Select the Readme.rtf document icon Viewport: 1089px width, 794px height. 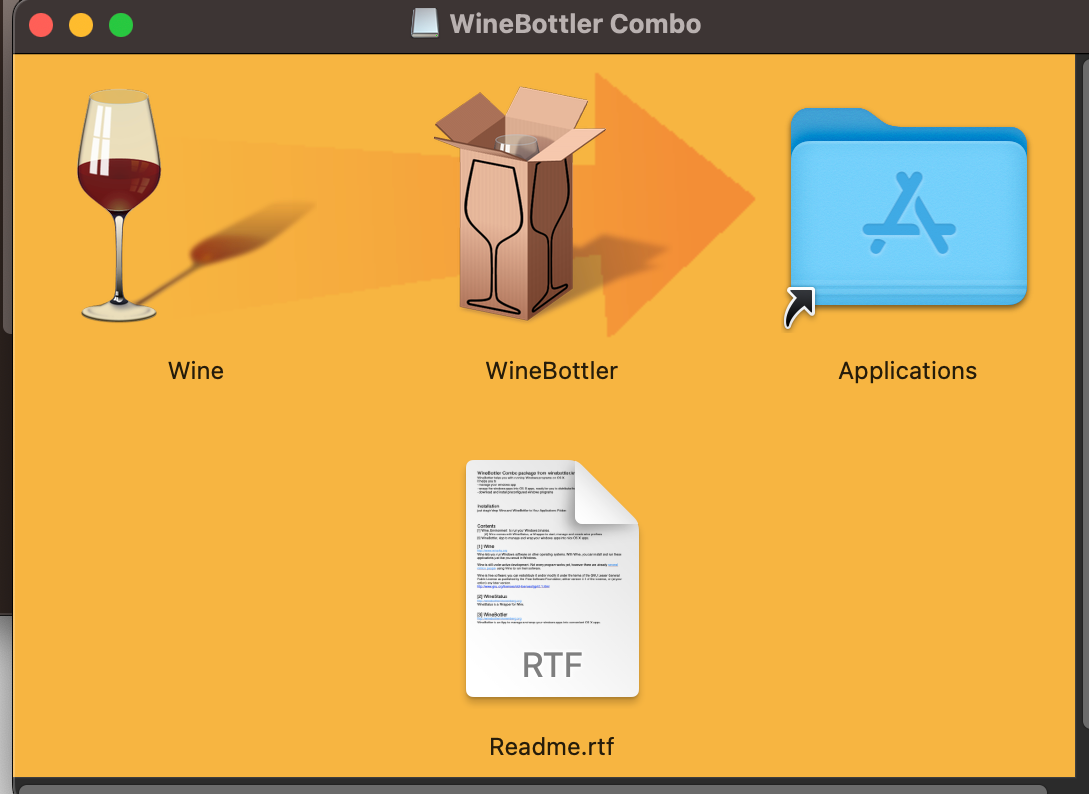click(552, 578)
